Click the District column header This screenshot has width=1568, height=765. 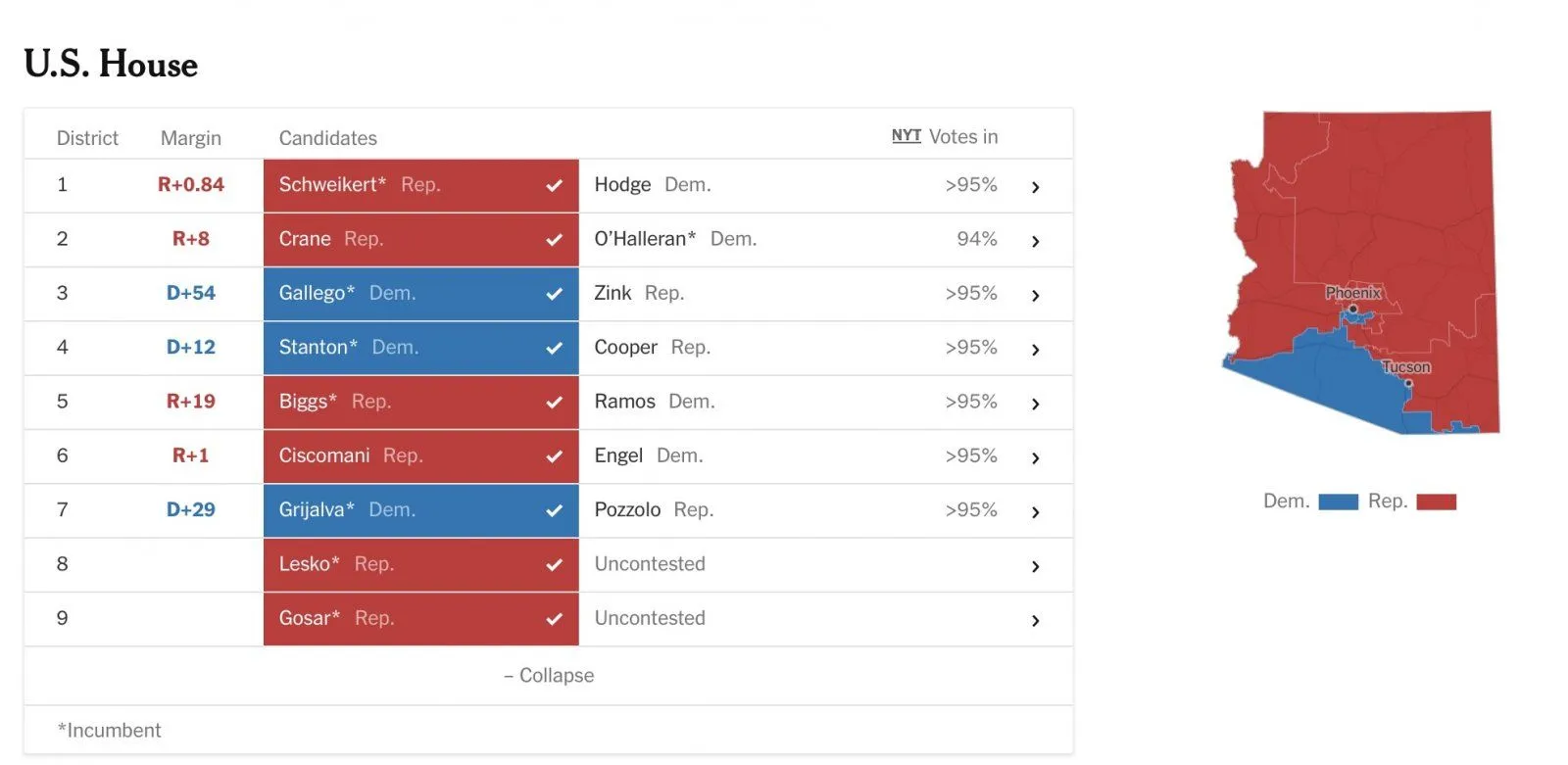[87, 138]
